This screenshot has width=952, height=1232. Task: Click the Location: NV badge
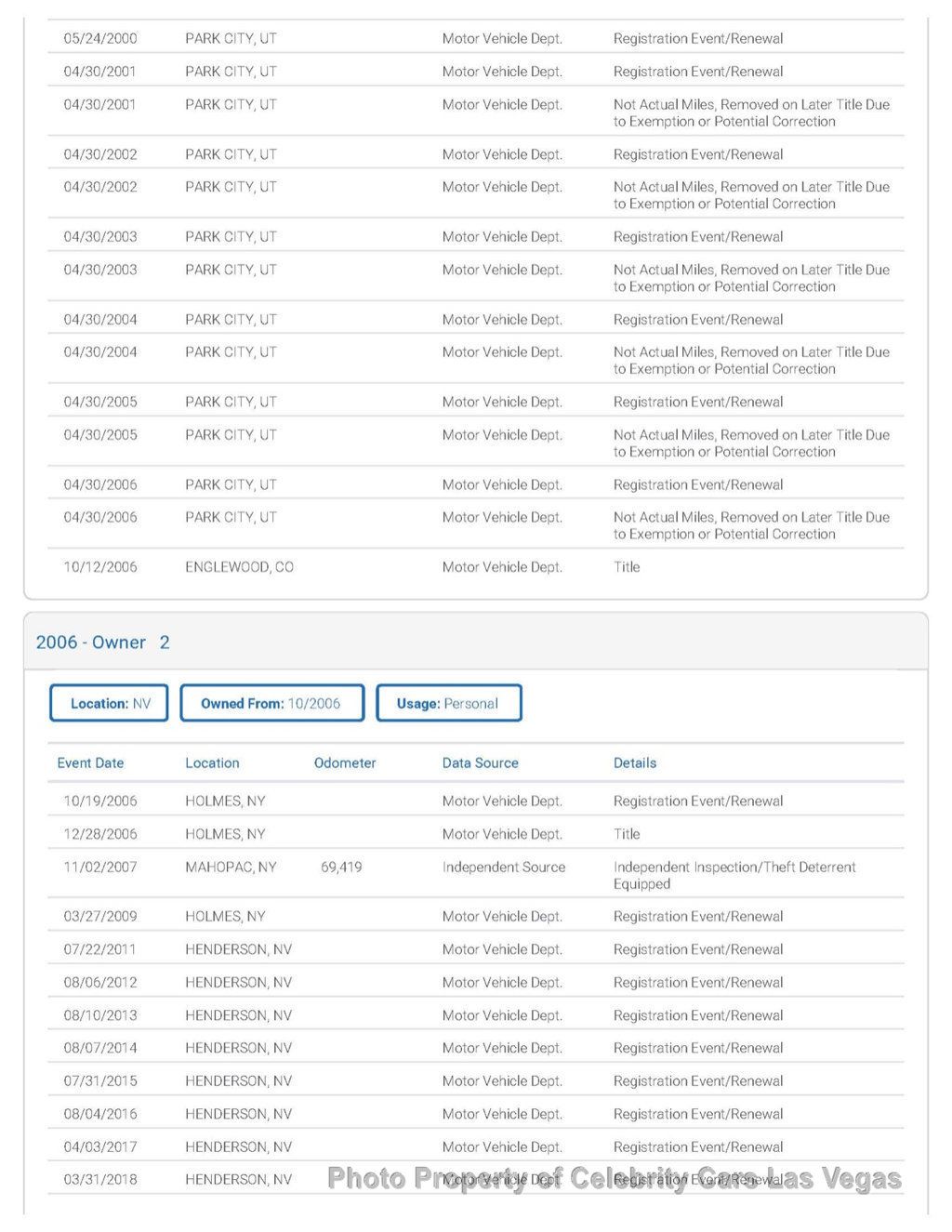(x=109, y=703)
